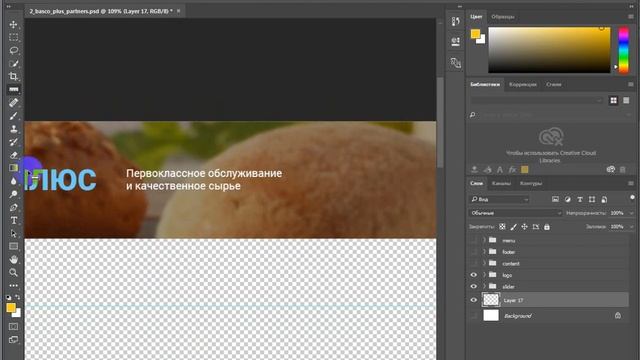Hide the logo layer group
The image size is (640, 360).
click(x=473, y=275)
